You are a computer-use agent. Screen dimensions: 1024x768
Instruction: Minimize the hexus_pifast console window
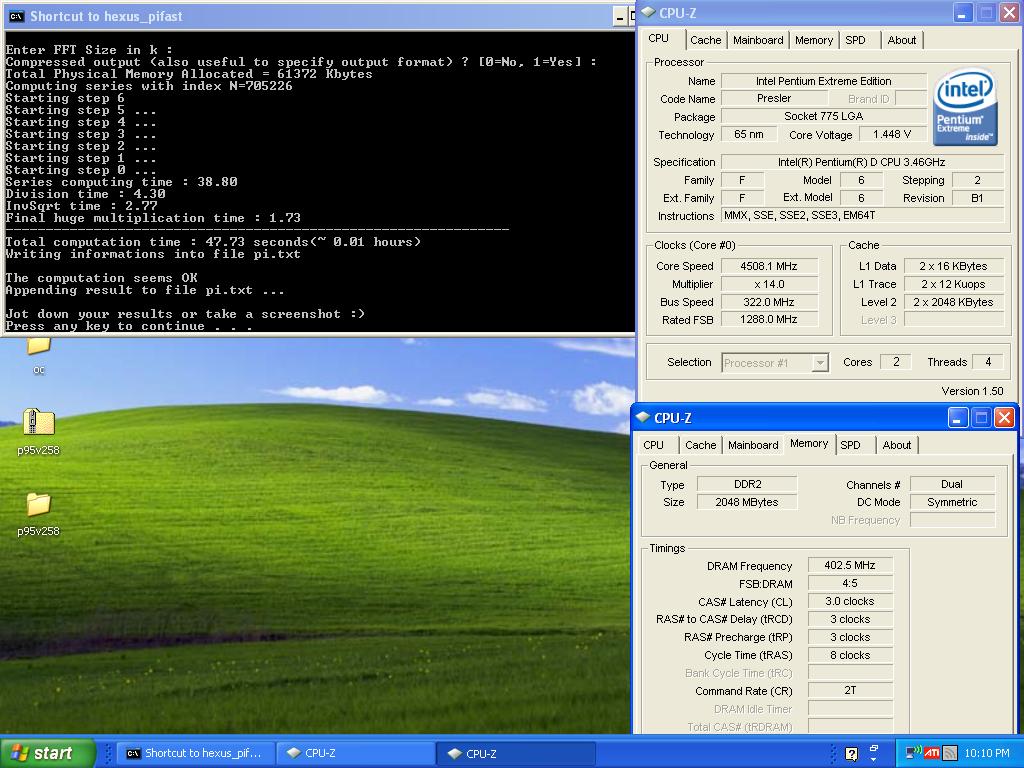(620, 17)
